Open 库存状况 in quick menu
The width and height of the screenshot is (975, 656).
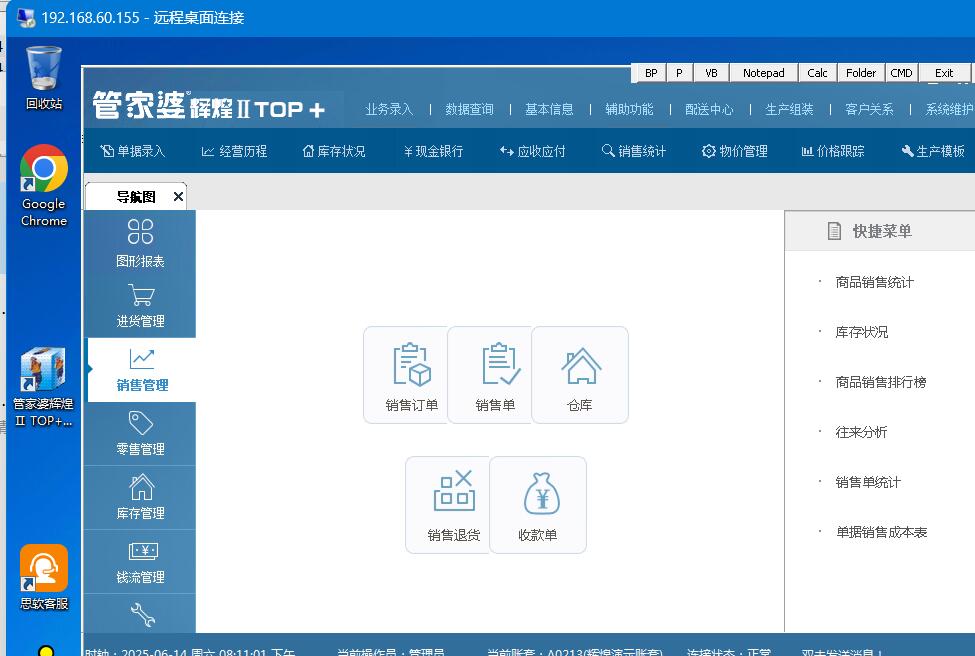point(861,332)
